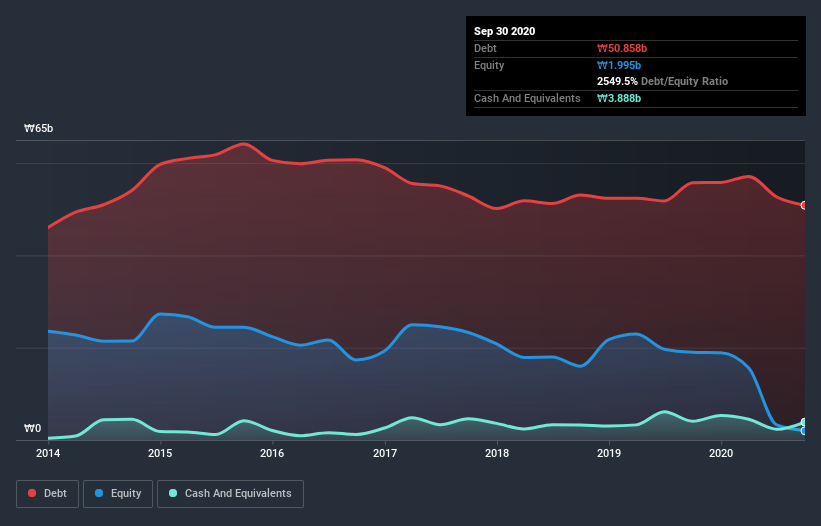Toggle the Debt series legend button

click(x=47, y=494)
